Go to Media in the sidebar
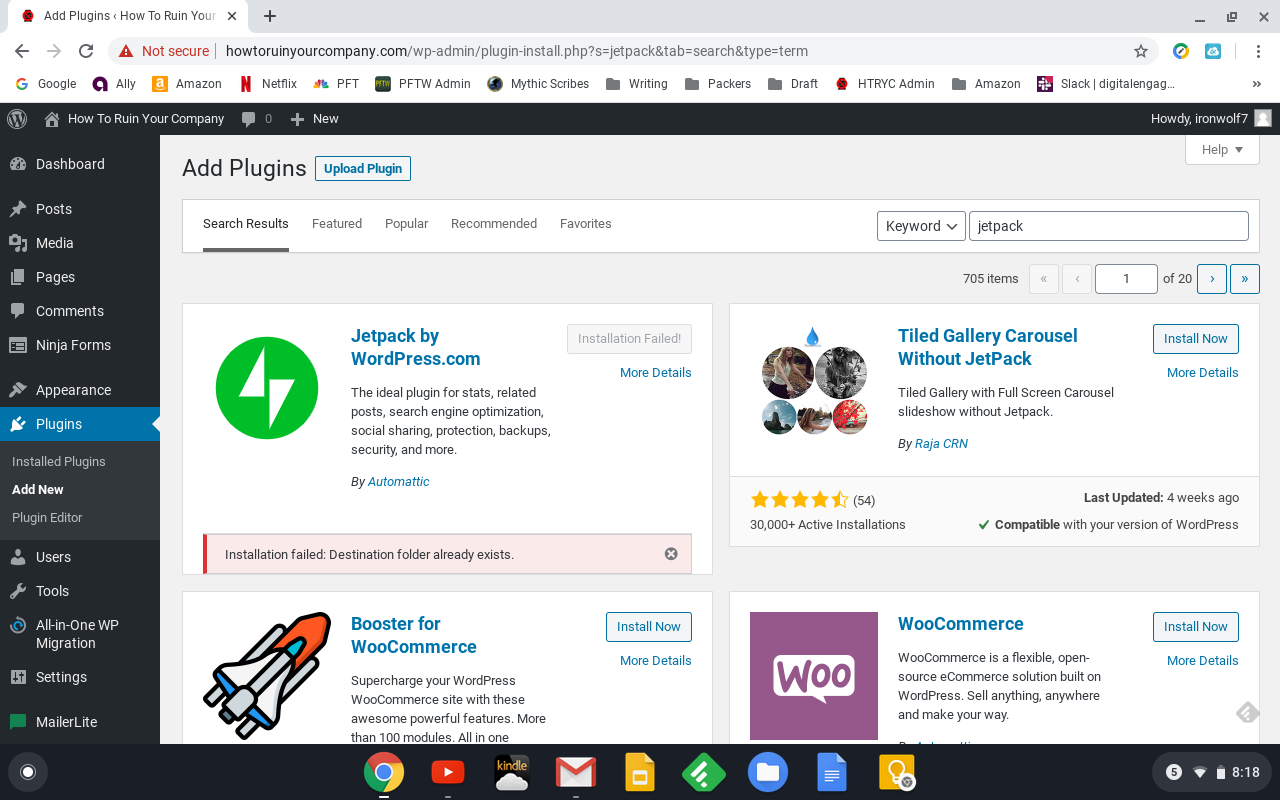Viewport: 1280px width, 800px height. (x=80, y=243)
